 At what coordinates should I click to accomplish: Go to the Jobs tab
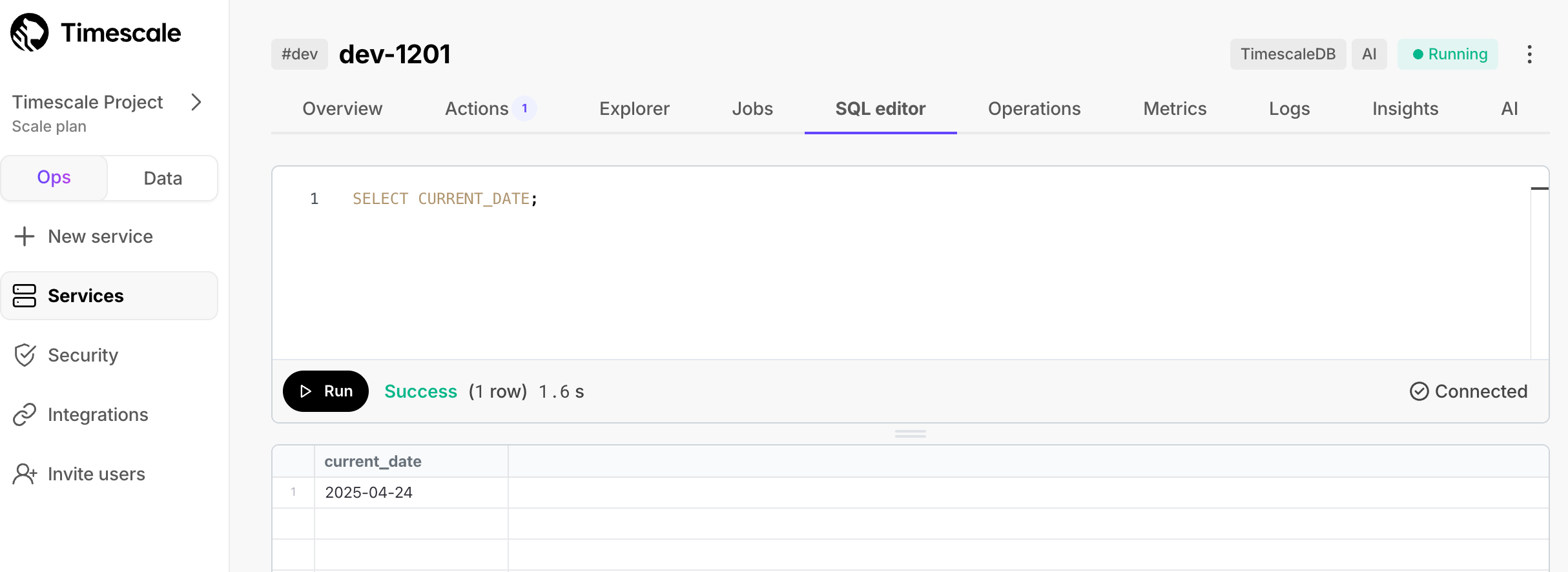point(752,108)
